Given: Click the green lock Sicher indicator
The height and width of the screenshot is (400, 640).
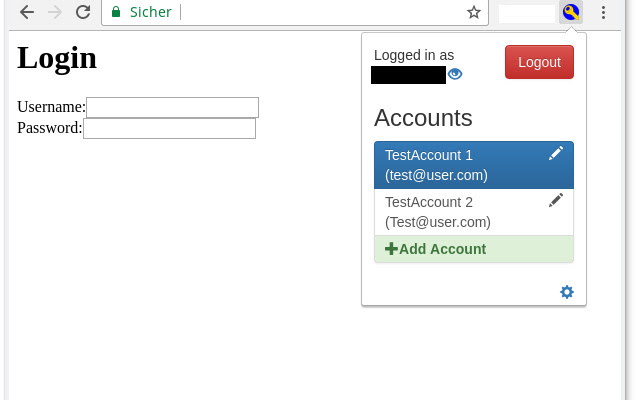Looking at the screenshot, I should (141, 12).
